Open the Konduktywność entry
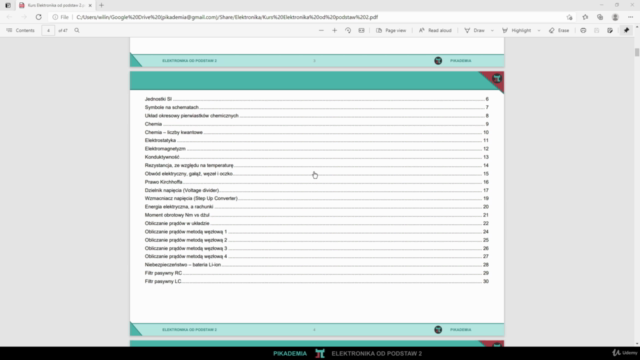Image resolution: width=640 pixels, height=360 pixels. (316, 157)
